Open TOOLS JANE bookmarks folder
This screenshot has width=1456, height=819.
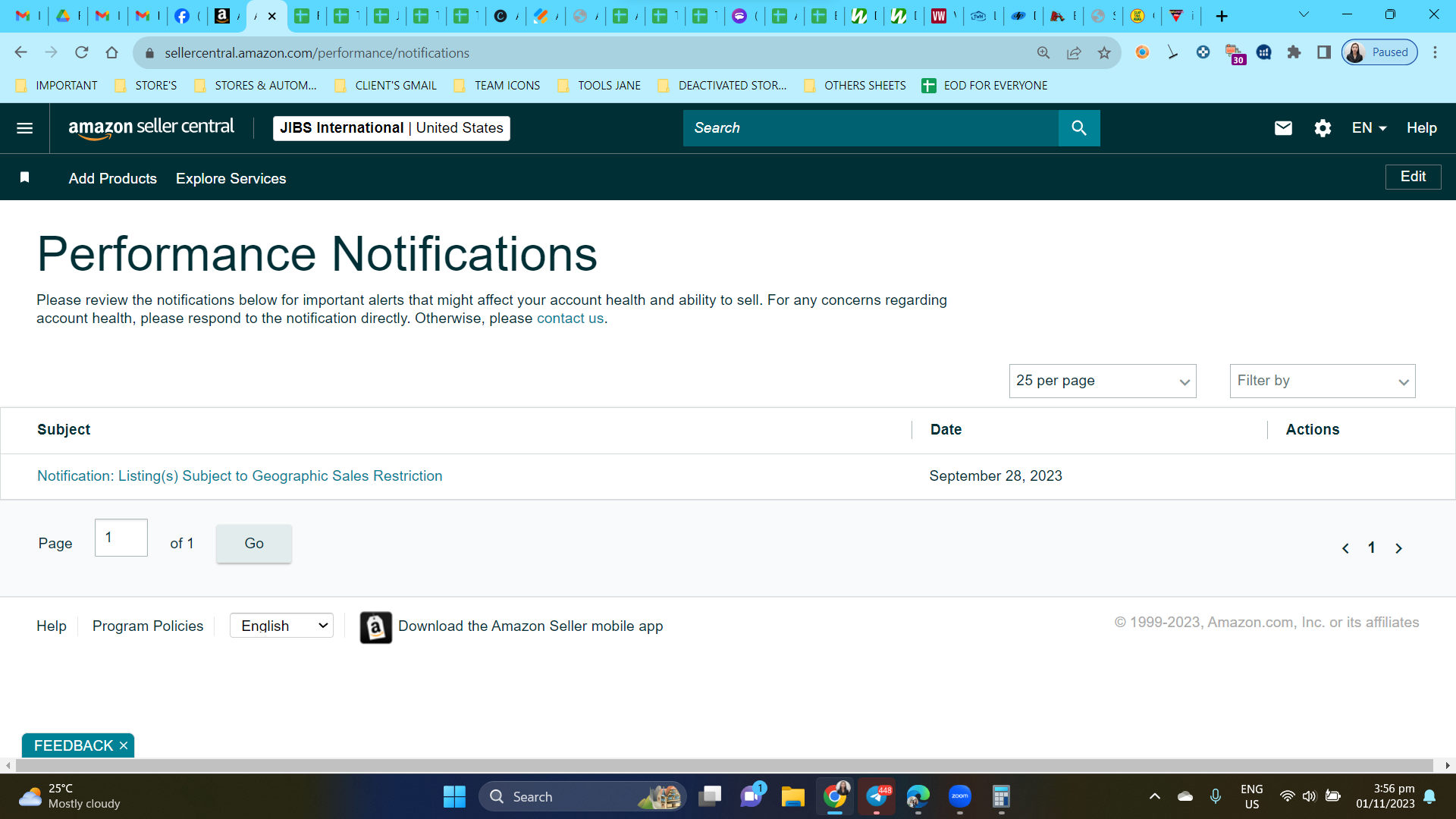[599, 86]
